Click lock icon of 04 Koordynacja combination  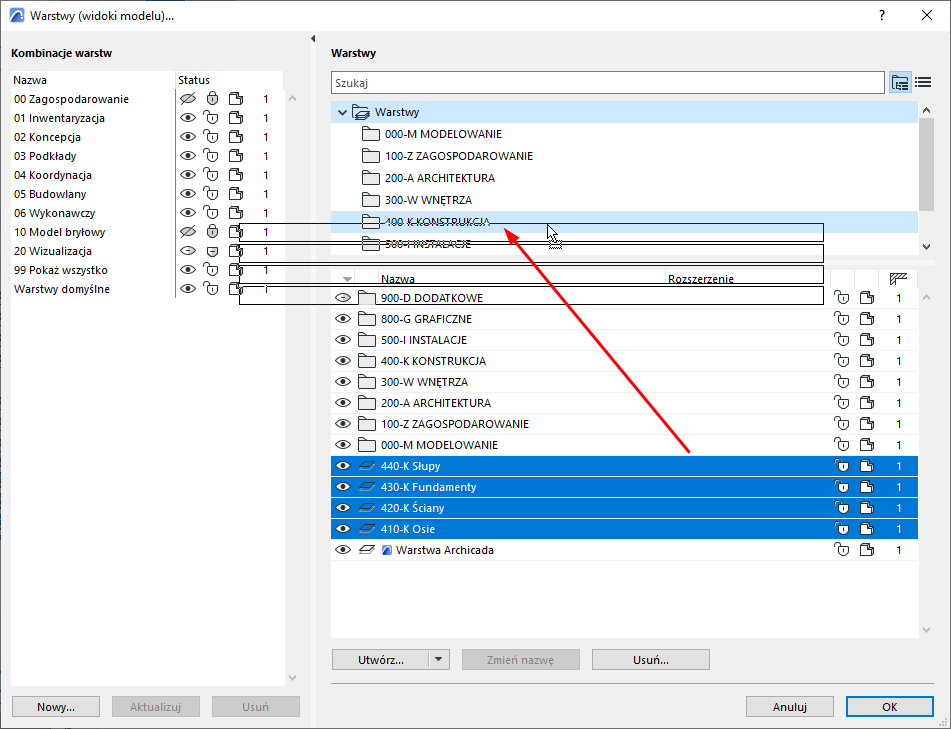[211, 175]
